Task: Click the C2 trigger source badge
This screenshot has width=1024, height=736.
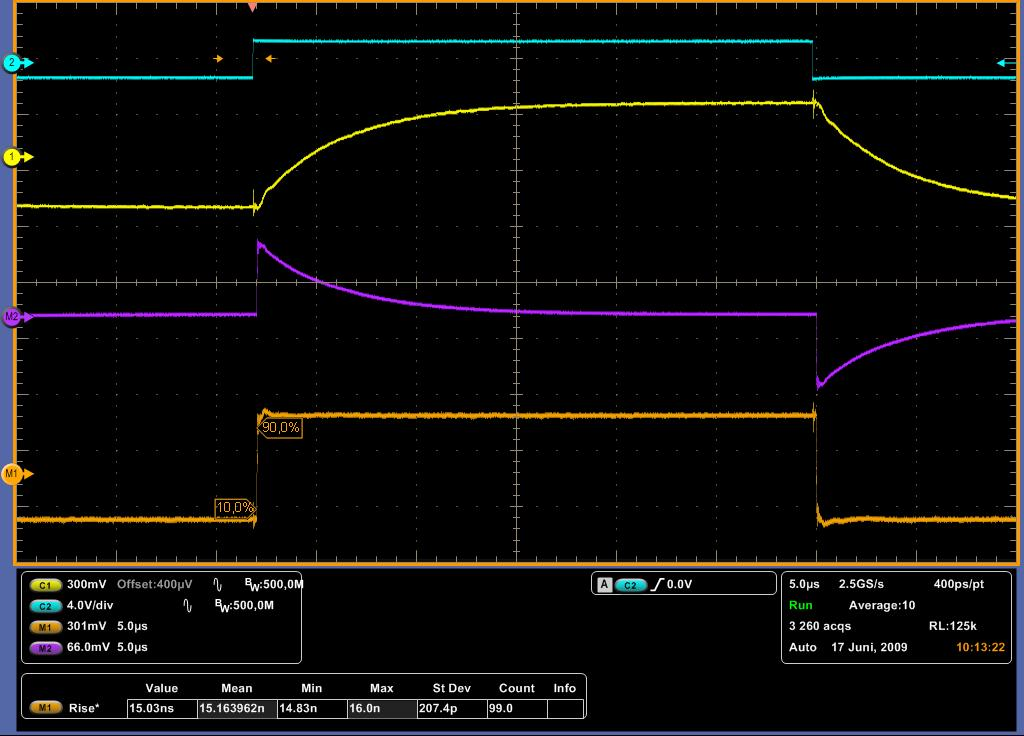Action: click(x=630, y=584)
